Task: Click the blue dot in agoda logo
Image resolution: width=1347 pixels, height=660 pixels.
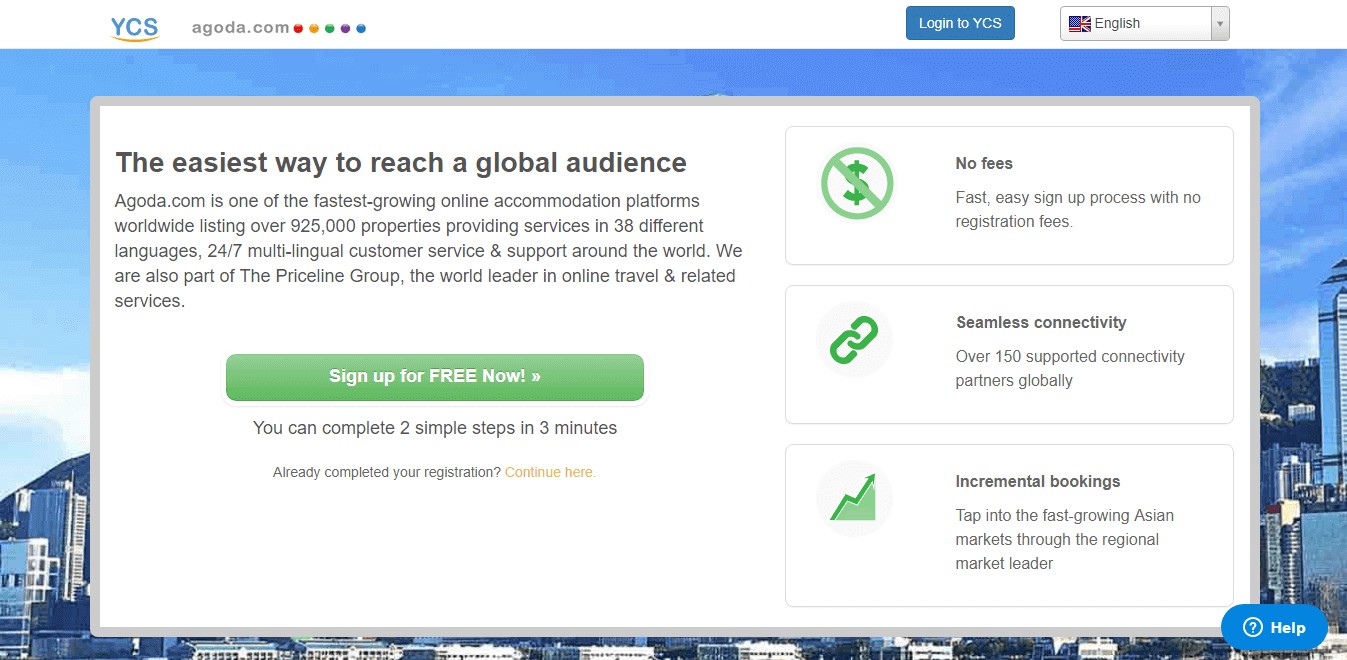Action: 361,29
